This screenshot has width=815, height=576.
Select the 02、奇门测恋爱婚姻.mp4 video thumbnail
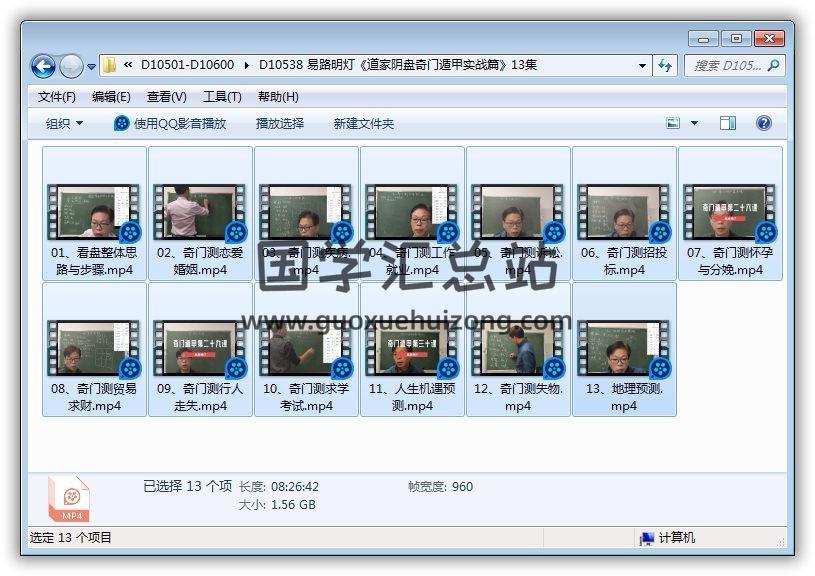click(x=200, y=212)
